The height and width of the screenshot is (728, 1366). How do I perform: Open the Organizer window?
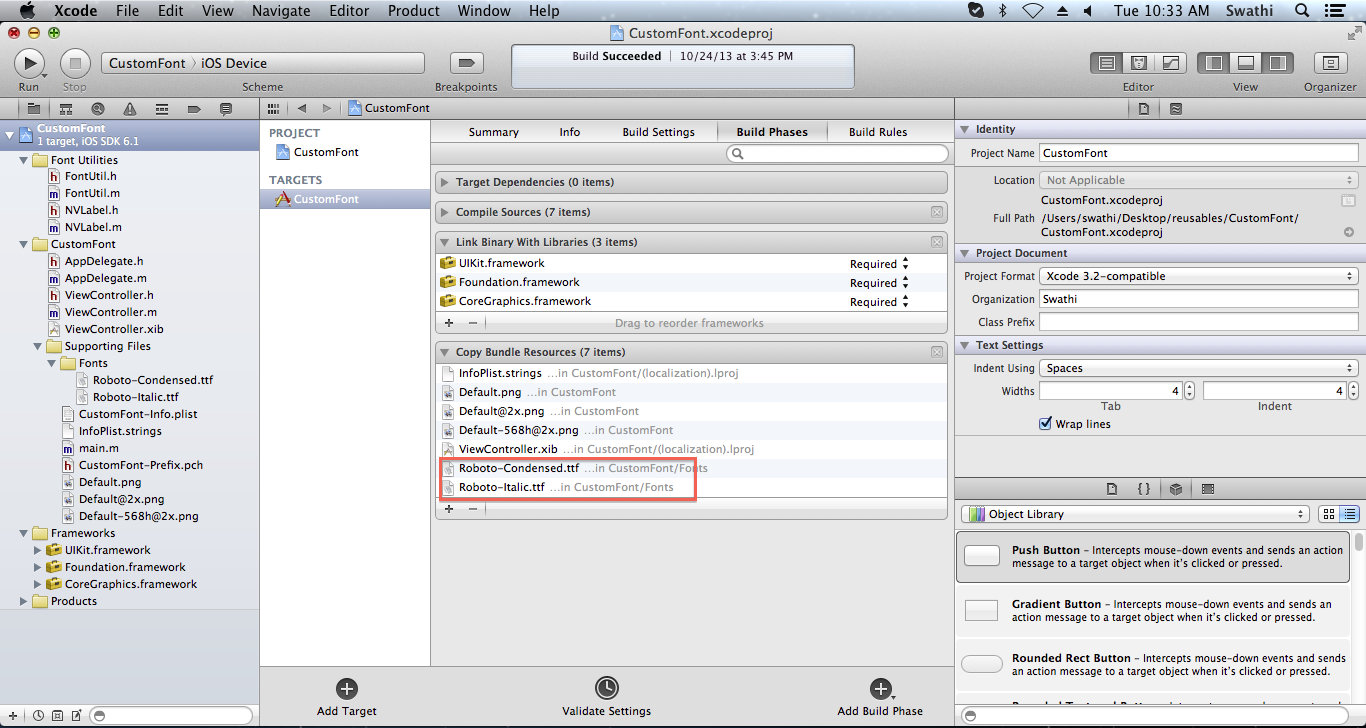(x=1330, y=63)
